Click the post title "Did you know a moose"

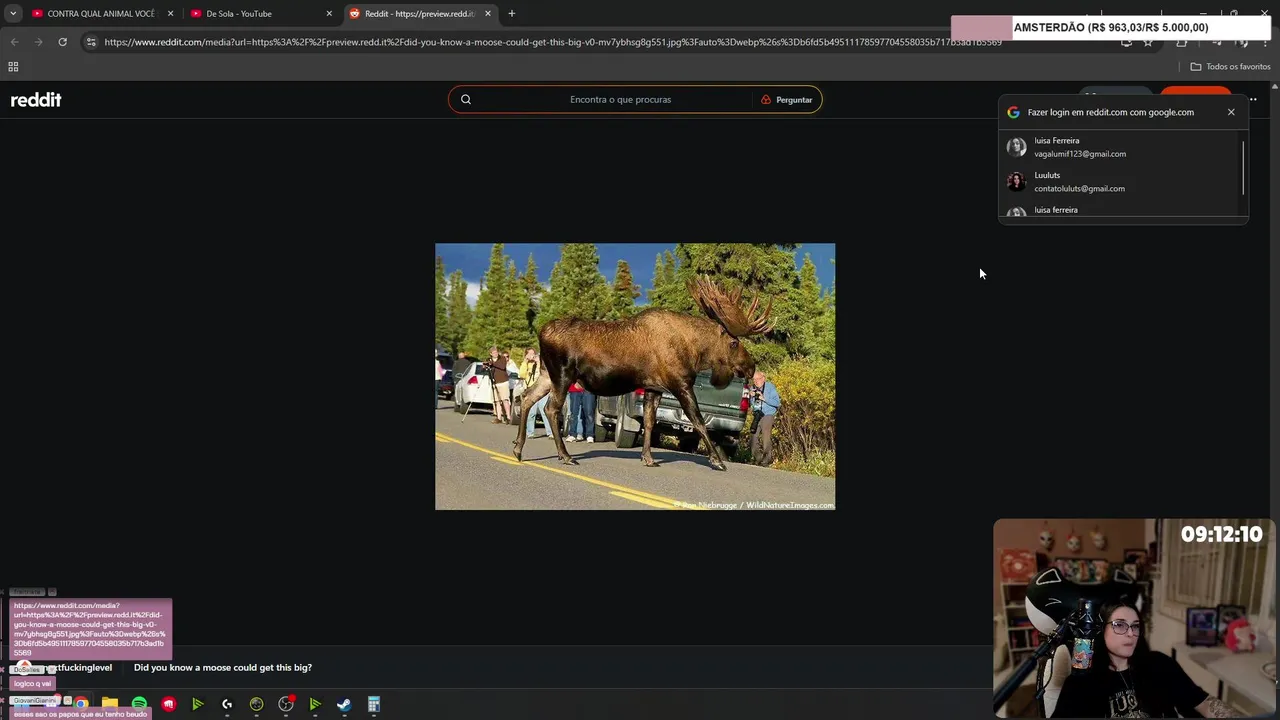pyautogui.click(x=223, y=667)
